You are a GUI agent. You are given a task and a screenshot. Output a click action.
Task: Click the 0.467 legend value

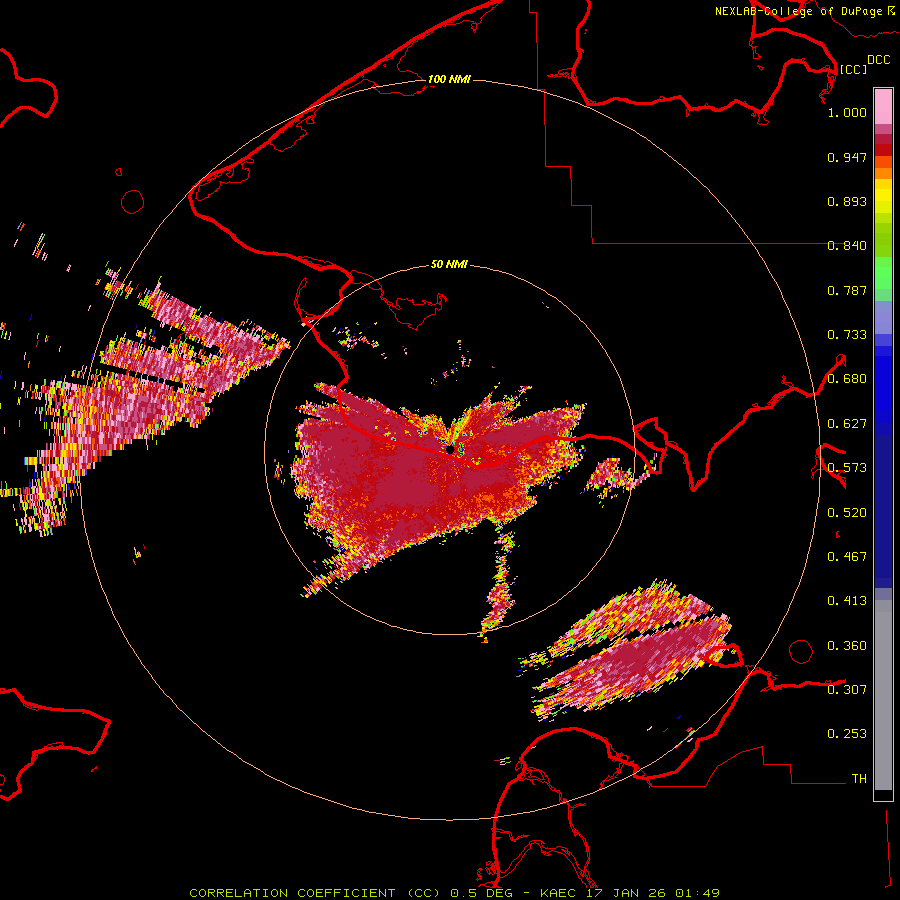[847, 557]
